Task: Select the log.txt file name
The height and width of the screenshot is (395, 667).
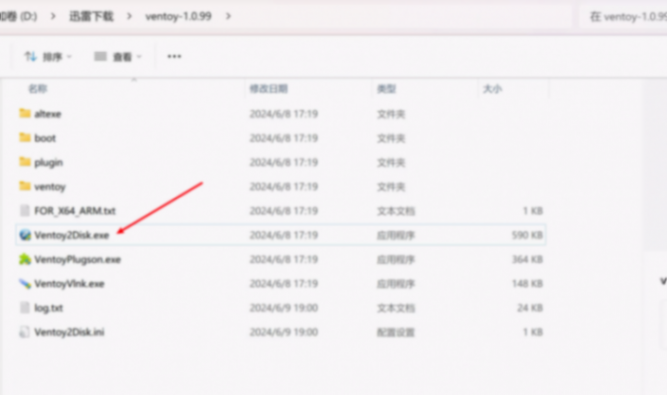Action: click(x=48, y=308)
